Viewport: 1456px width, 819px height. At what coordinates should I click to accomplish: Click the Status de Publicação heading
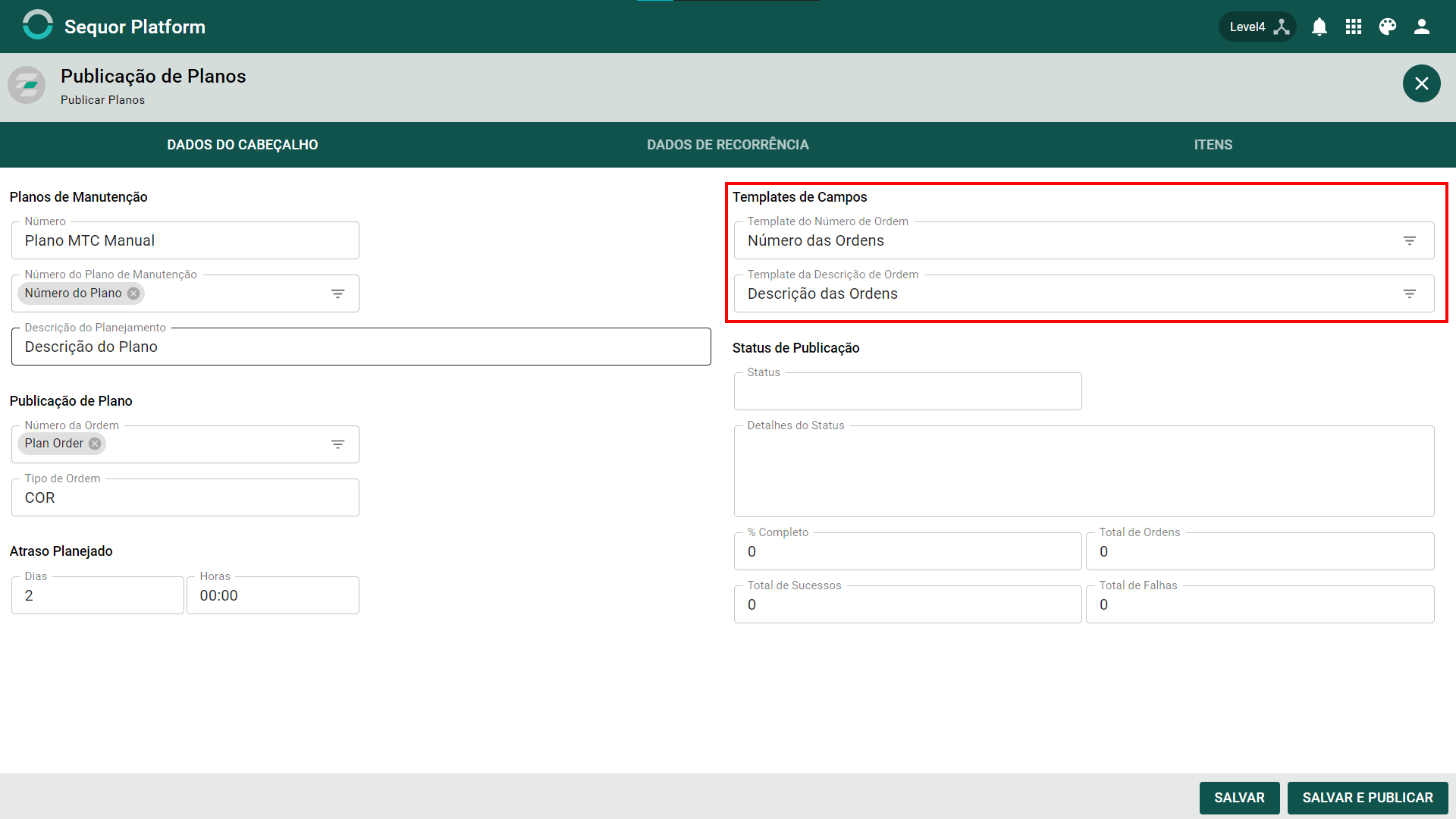point(796,348)
